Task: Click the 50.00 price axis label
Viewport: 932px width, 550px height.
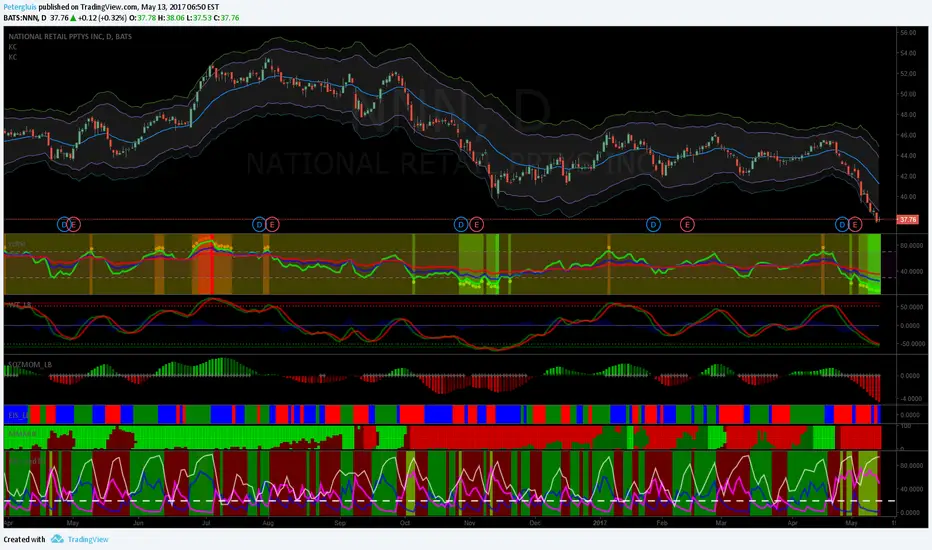Action: [x=908, y=94]
